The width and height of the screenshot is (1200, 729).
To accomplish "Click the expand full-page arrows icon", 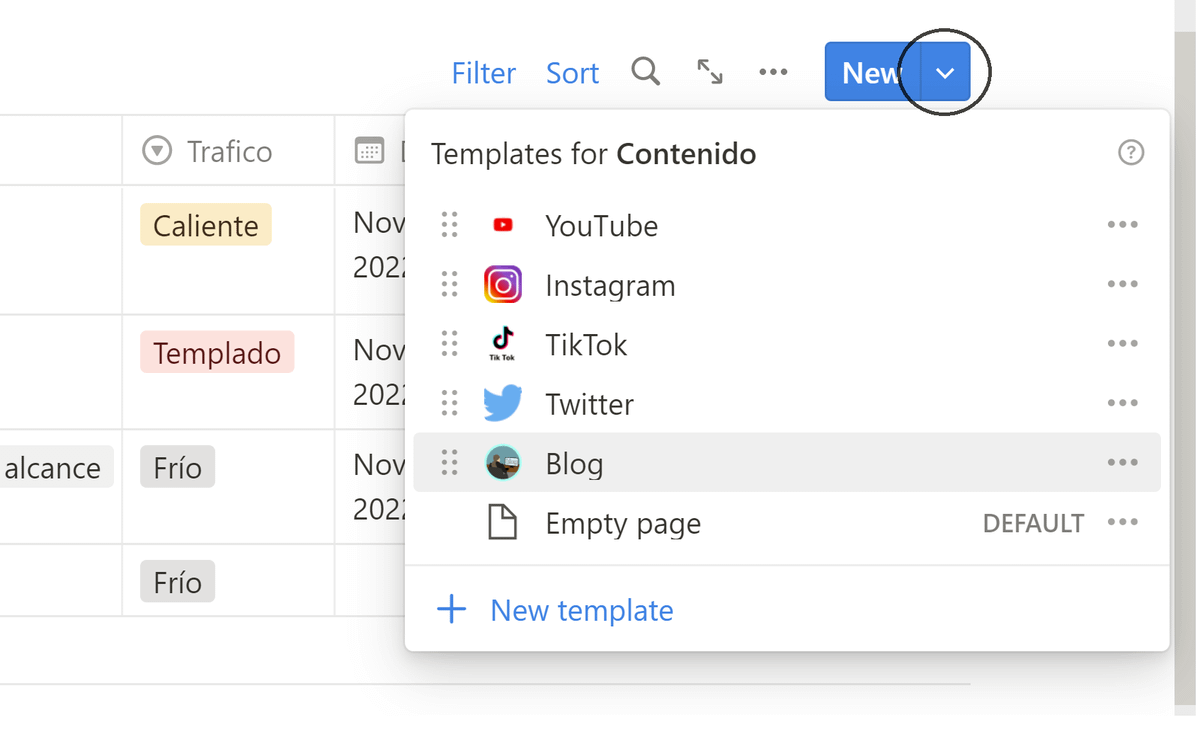I will 710,72.
